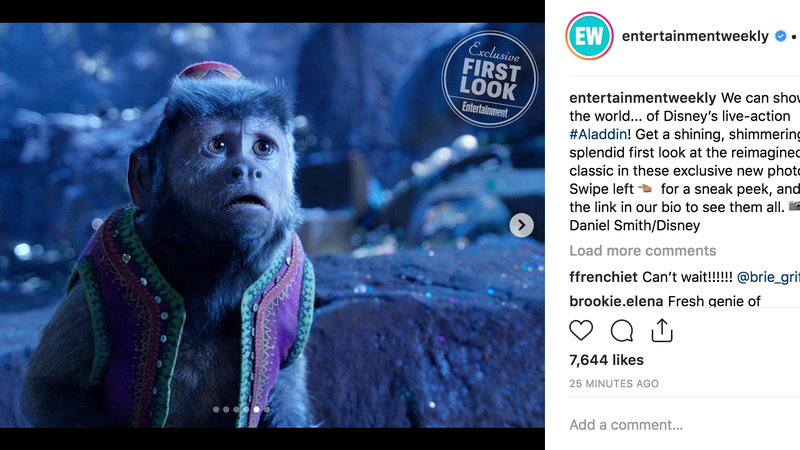Visit commenter brookie.elena's profile
The image size is (800, 450).
pyautogui.click(x=616, y=302)
